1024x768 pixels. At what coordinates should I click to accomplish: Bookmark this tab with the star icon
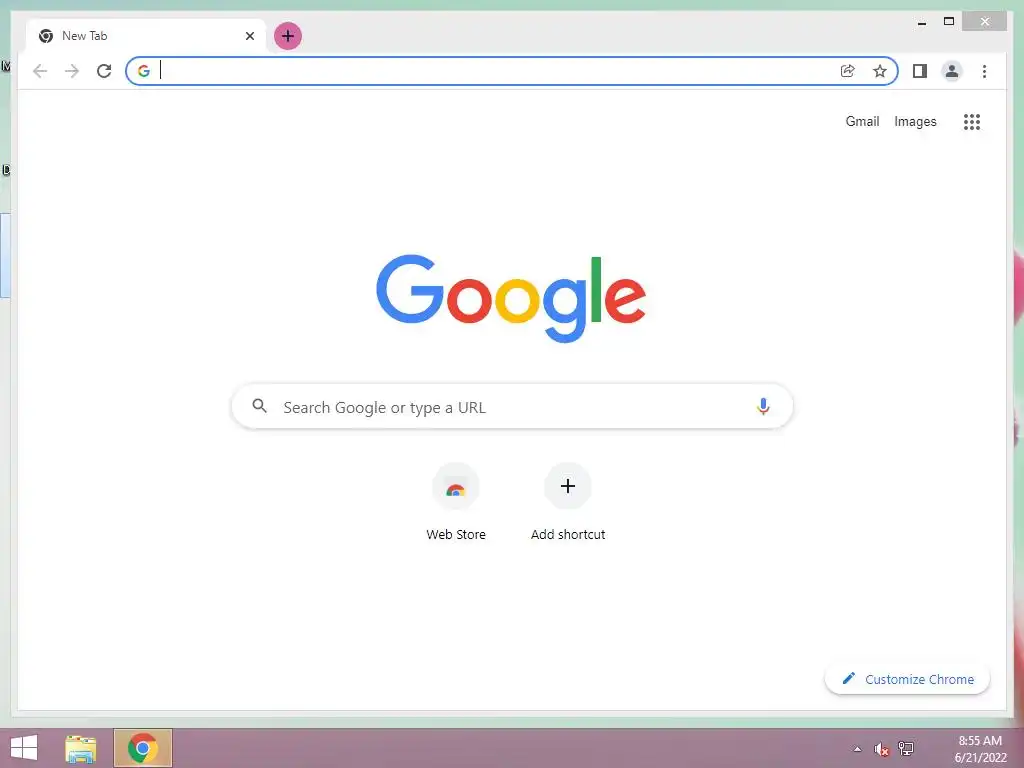click(x=880, y=71)
